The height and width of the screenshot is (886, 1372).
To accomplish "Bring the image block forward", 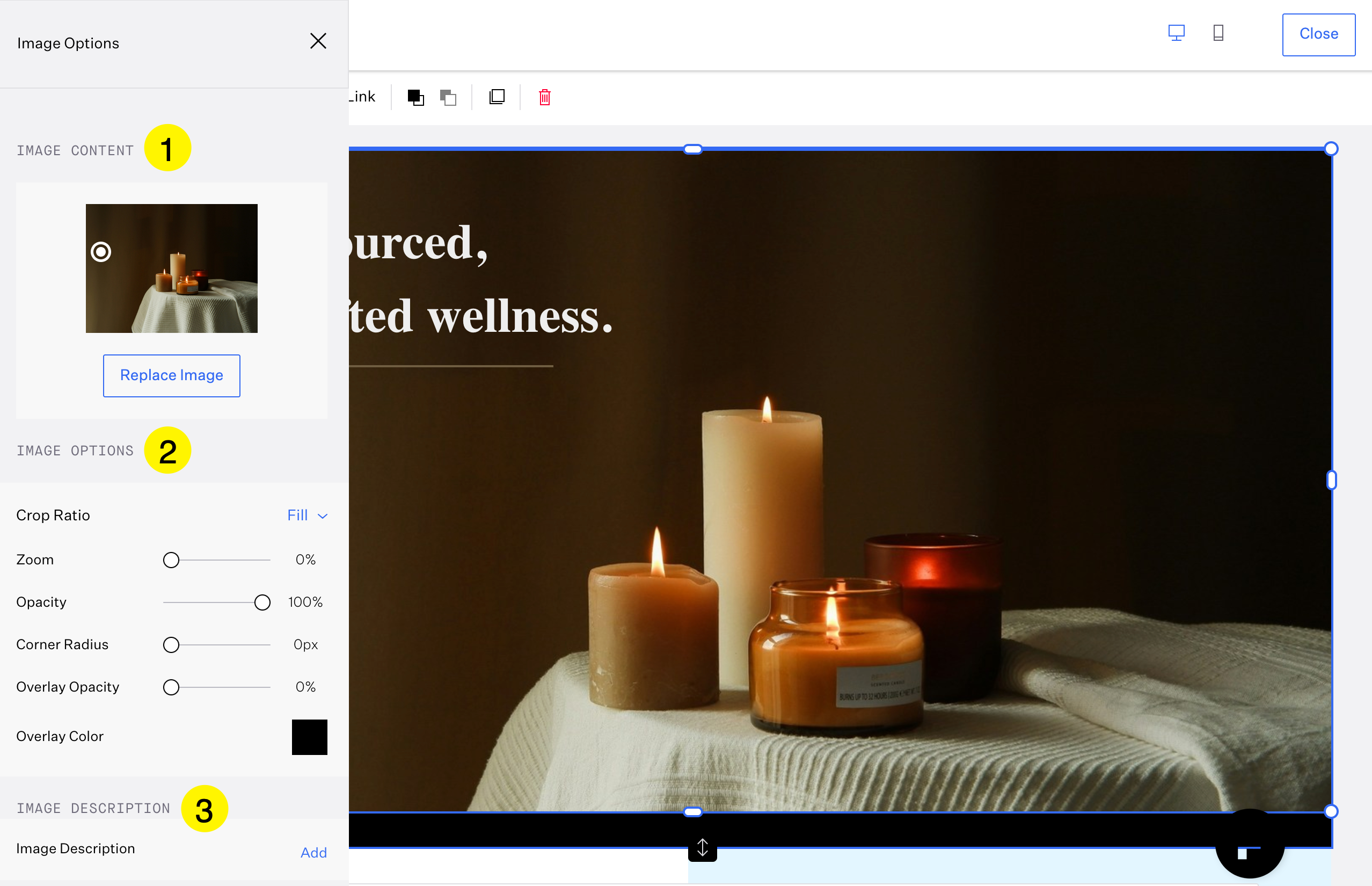I will [x=416, y=97].
